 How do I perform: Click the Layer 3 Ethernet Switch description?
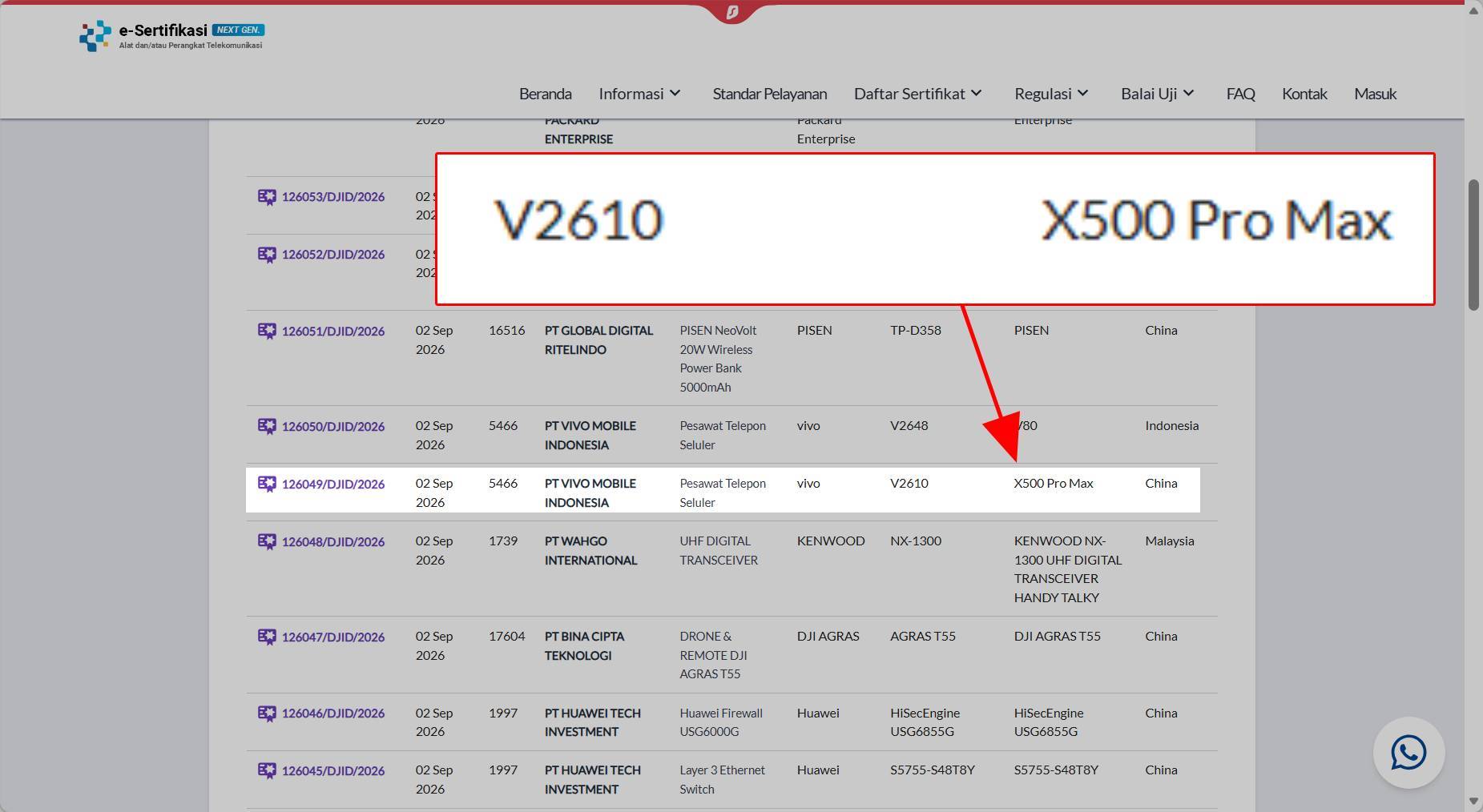click(x=722, y=780)
